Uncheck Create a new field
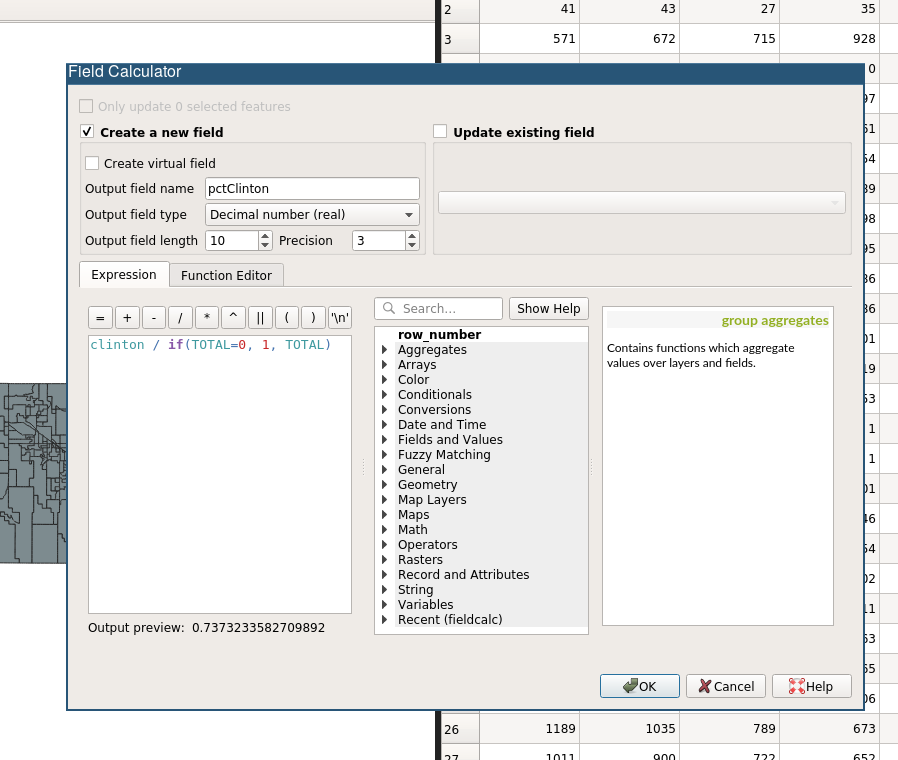 click(x=87, y=132)
